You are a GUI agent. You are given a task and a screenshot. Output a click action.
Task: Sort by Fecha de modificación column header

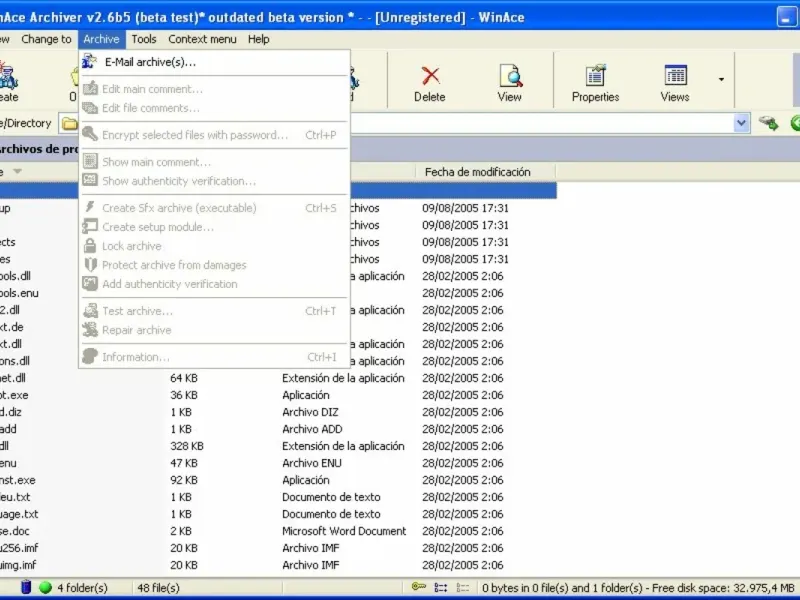478,172
